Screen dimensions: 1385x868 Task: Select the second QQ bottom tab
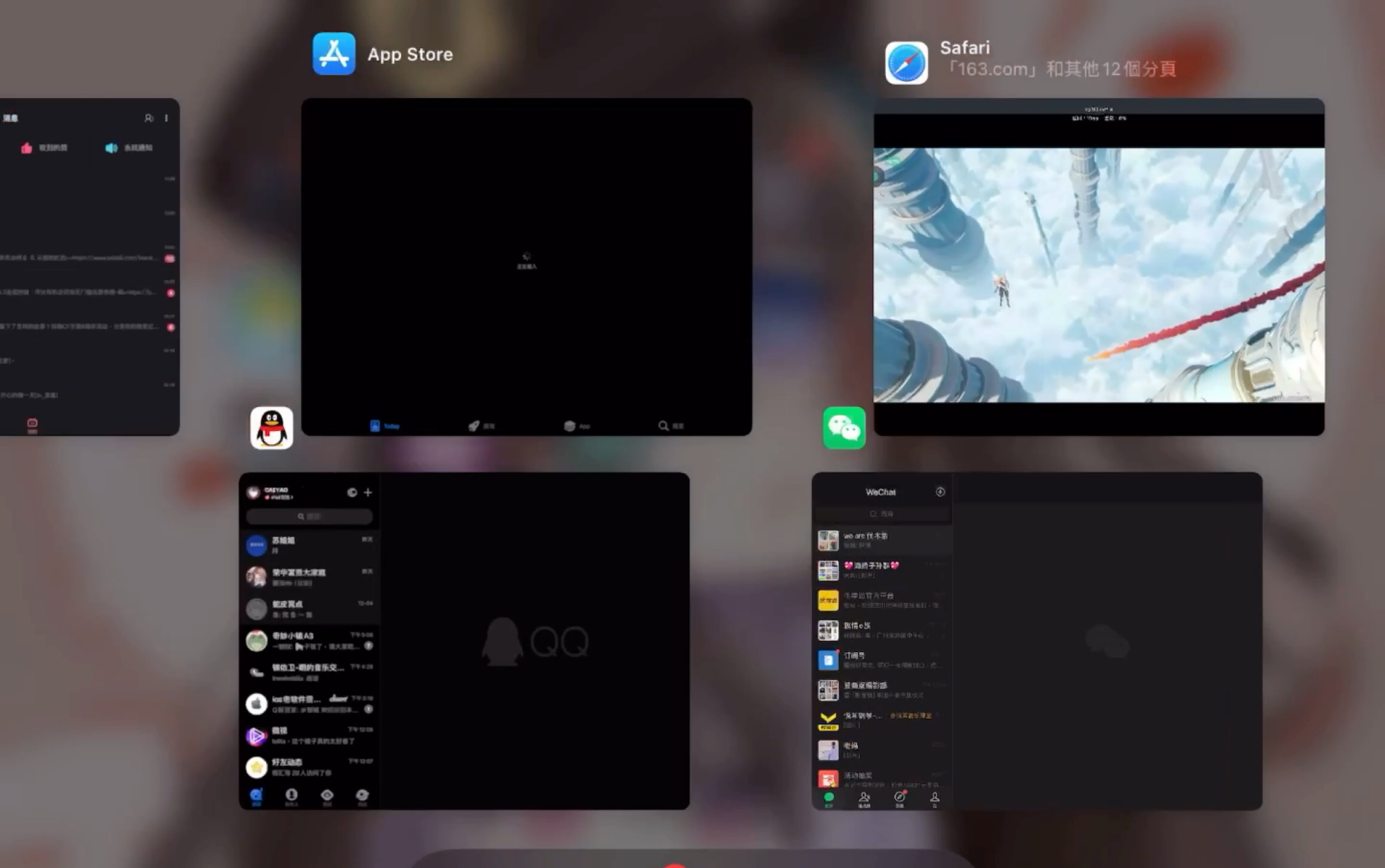click(x=292, y=796)
